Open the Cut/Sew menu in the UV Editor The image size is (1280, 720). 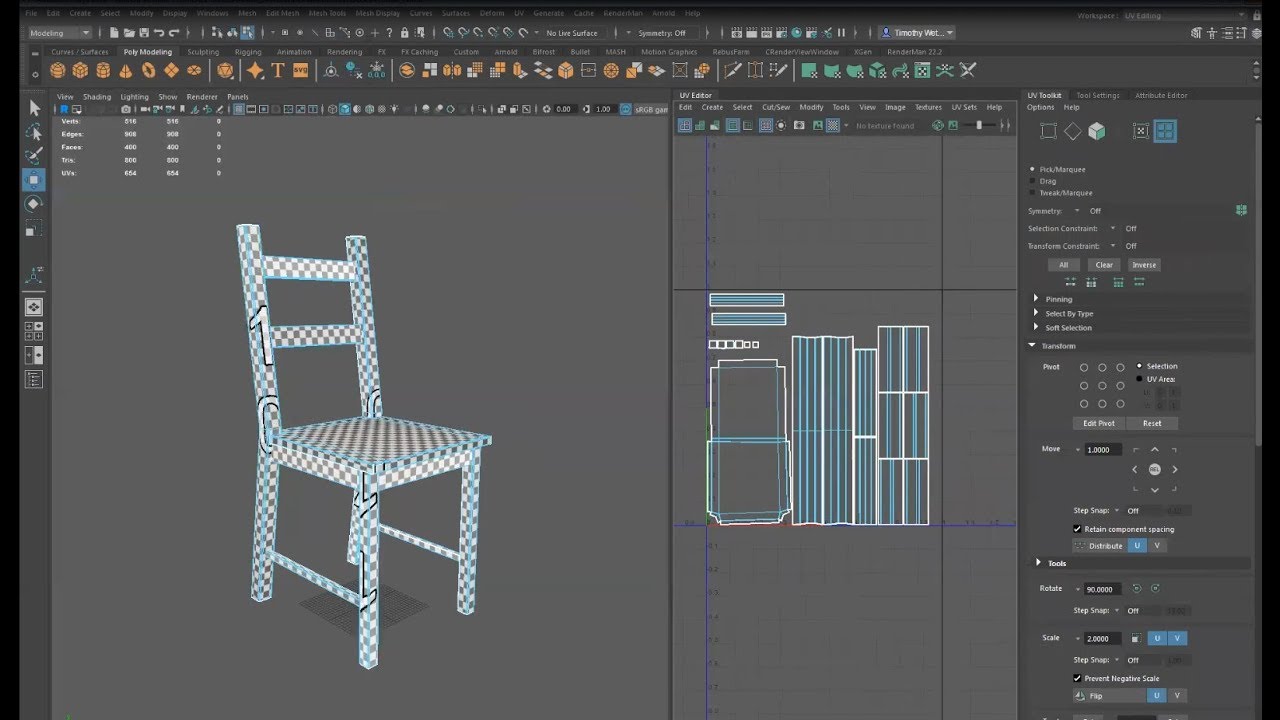point(776,107)
